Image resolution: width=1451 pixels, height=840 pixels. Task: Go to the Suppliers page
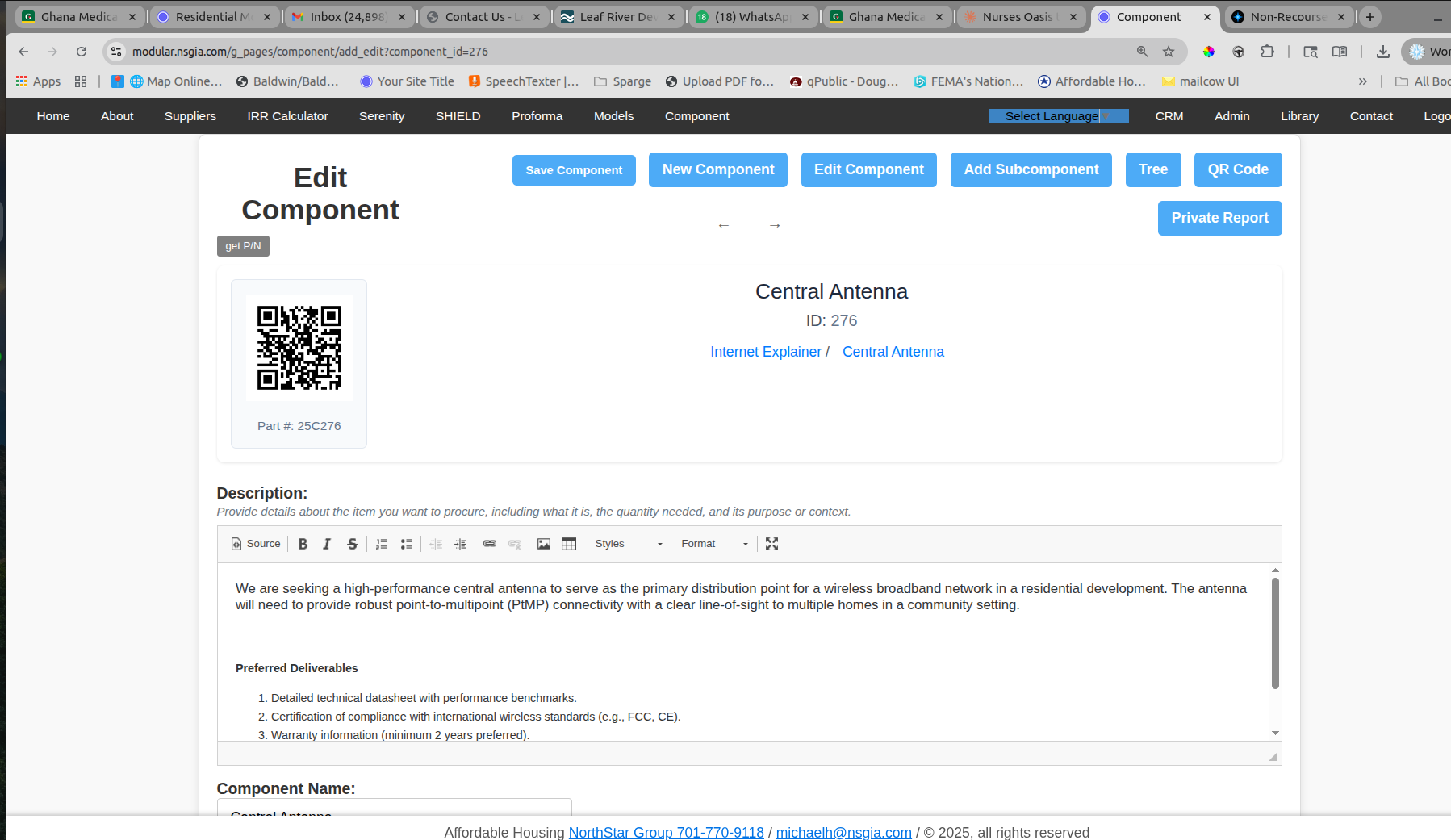tap(190, 116)
